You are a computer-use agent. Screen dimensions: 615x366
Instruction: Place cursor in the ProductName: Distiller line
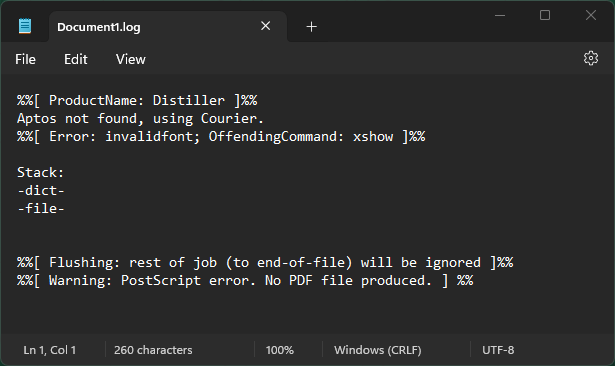click(x=137, y=100)
